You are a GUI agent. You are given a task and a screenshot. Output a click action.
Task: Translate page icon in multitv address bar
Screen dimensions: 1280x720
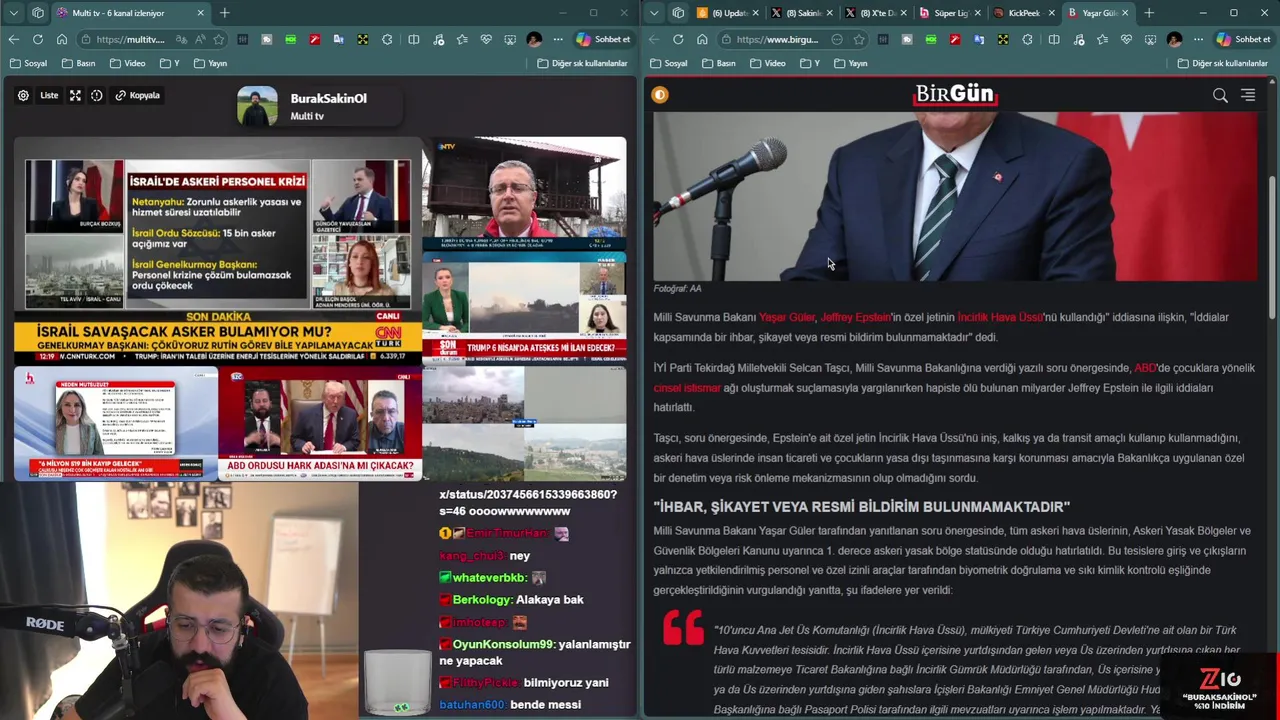[181, 39]
